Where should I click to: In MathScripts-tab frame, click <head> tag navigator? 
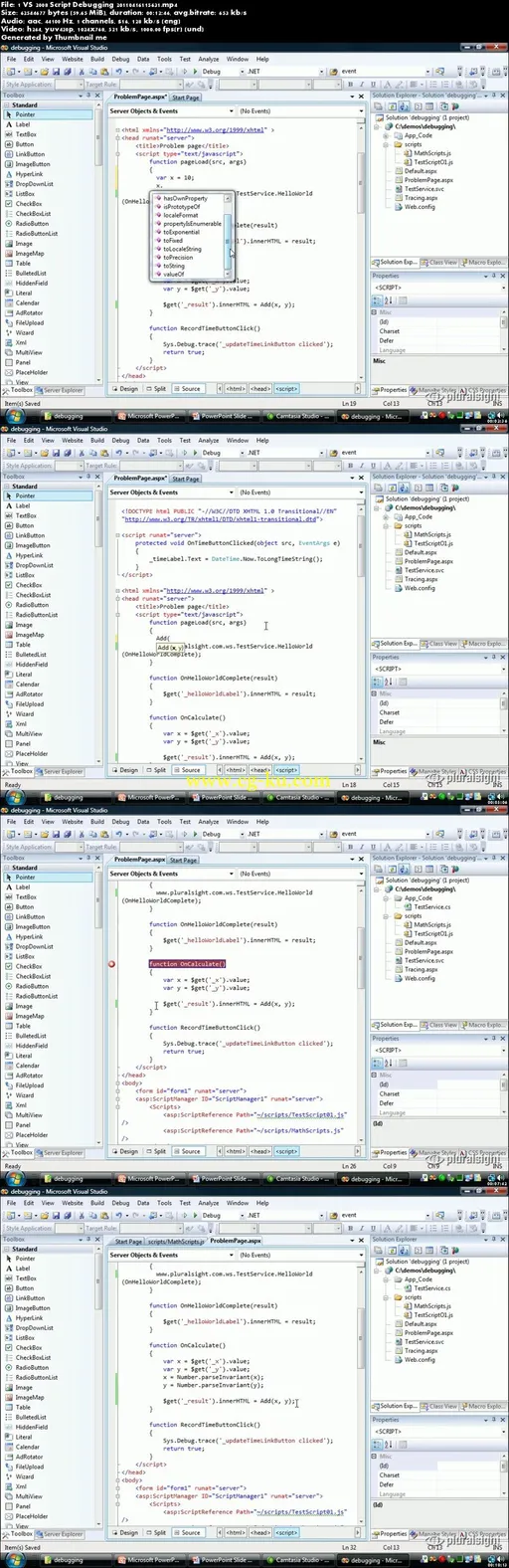(x=260, y=1532)
